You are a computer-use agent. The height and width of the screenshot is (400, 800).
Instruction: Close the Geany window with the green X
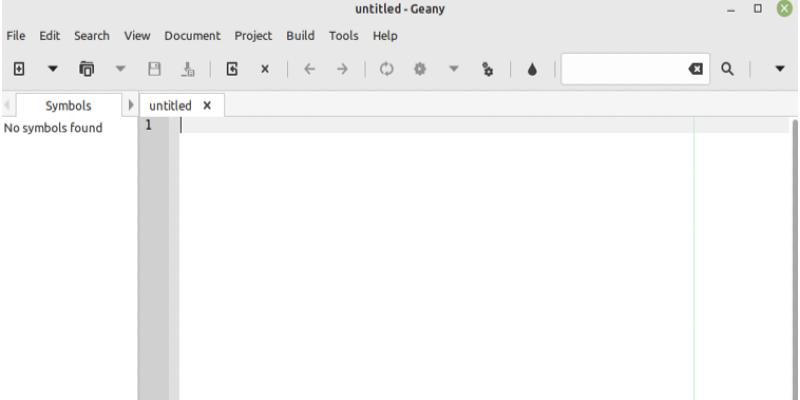pos(785,9)
